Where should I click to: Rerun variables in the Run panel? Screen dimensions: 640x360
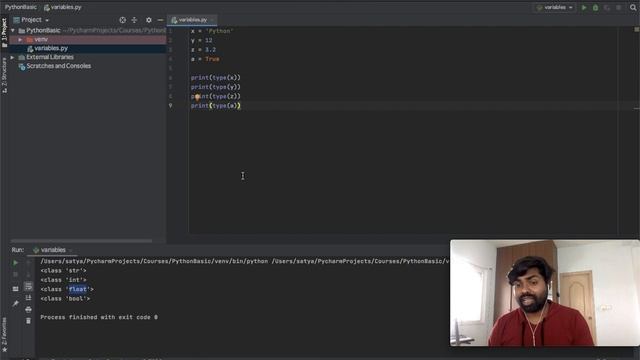[x=16, y=263]
